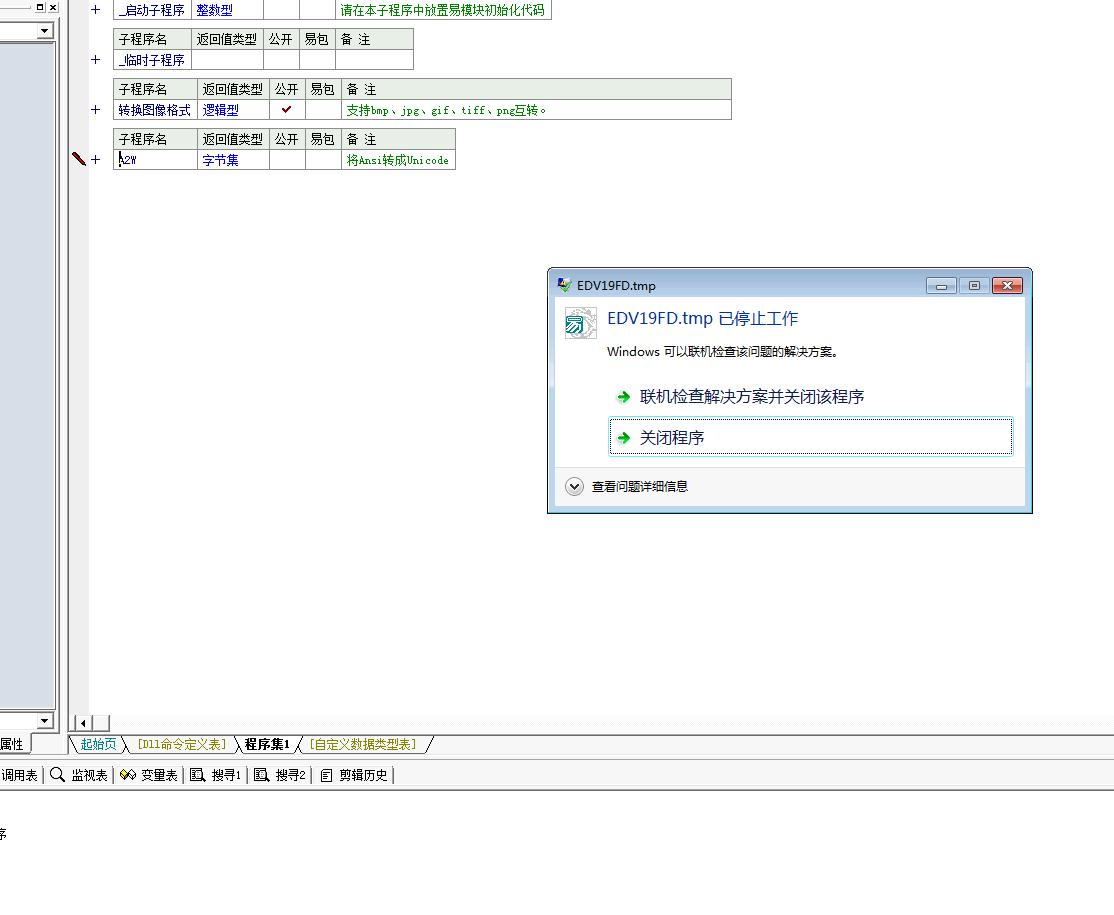Click the 字节集 return type cell

click(x=233, y=160)
